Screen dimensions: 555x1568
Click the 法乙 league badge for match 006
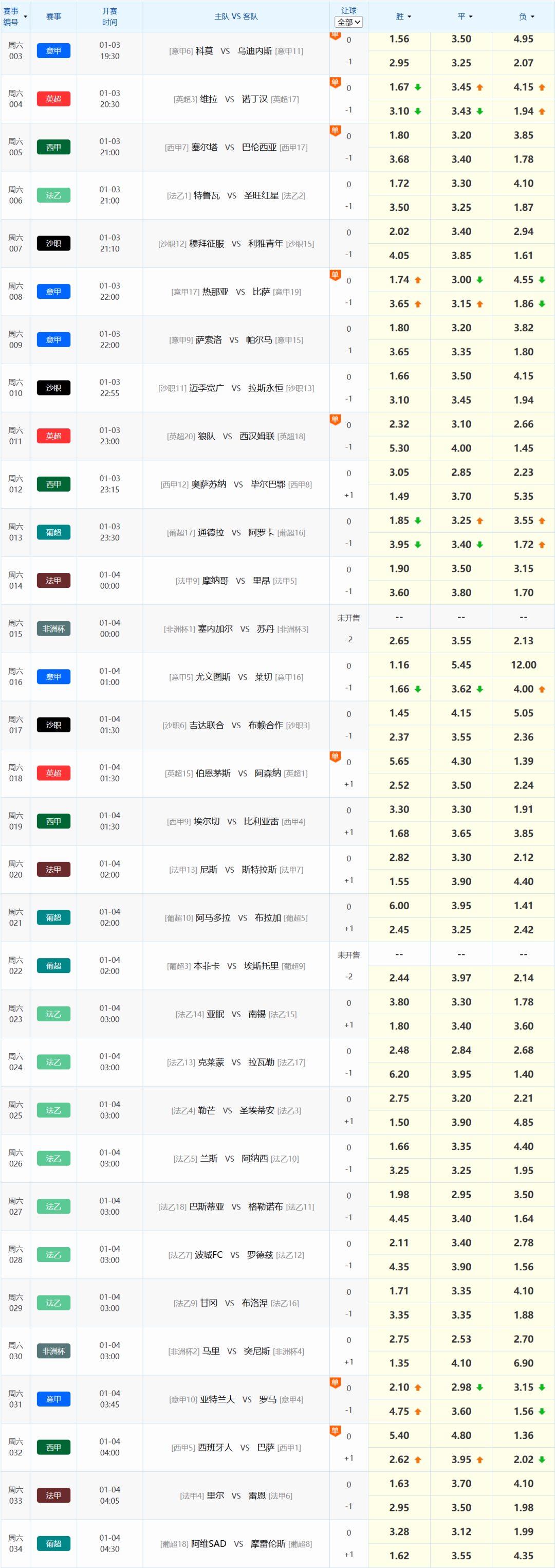click(x=53, y=195)
